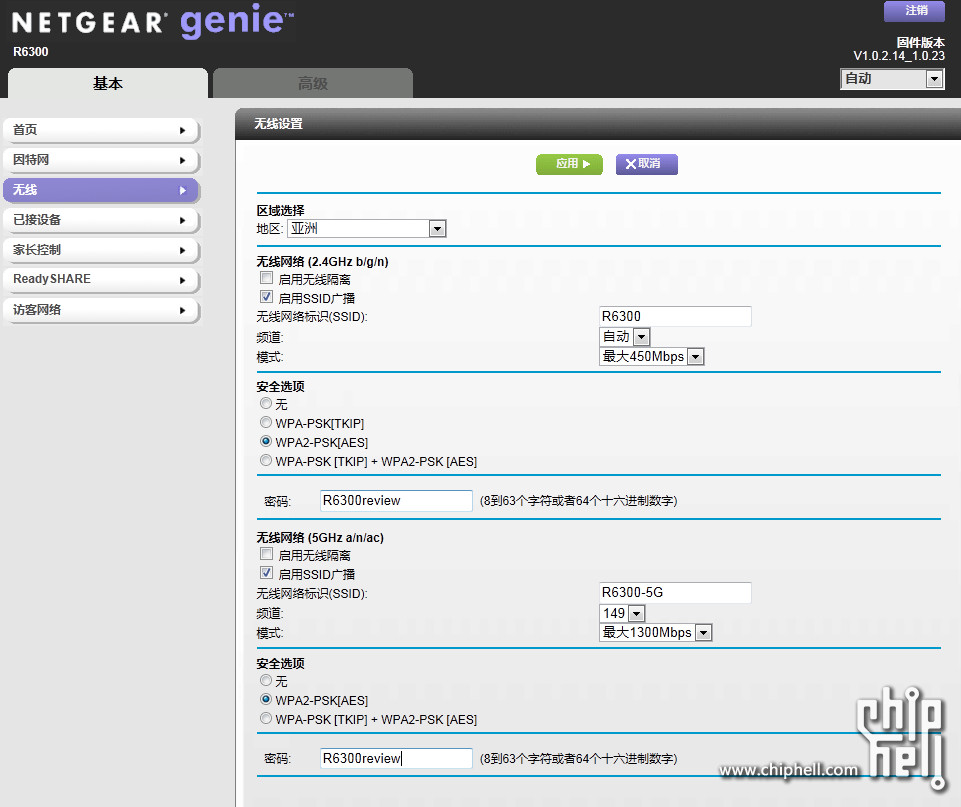Select the 无线 wireless menu item
Viewport: 961px width, 807px height.
click(x=101, y=190)
